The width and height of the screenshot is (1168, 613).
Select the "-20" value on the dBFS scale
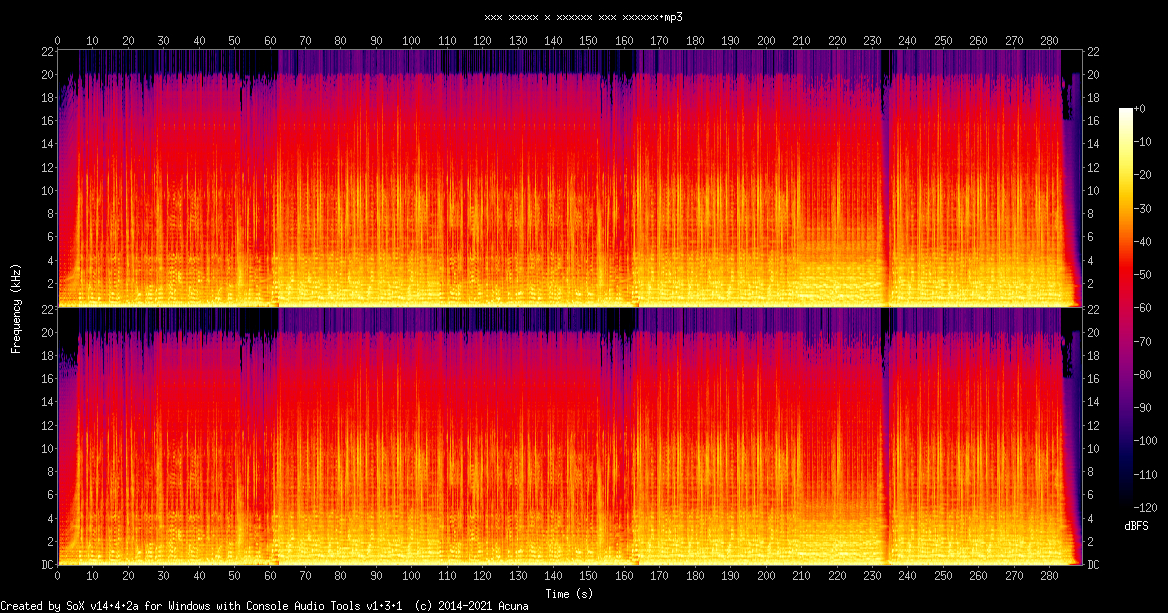pyautogui.click(x=1143, y=175)
